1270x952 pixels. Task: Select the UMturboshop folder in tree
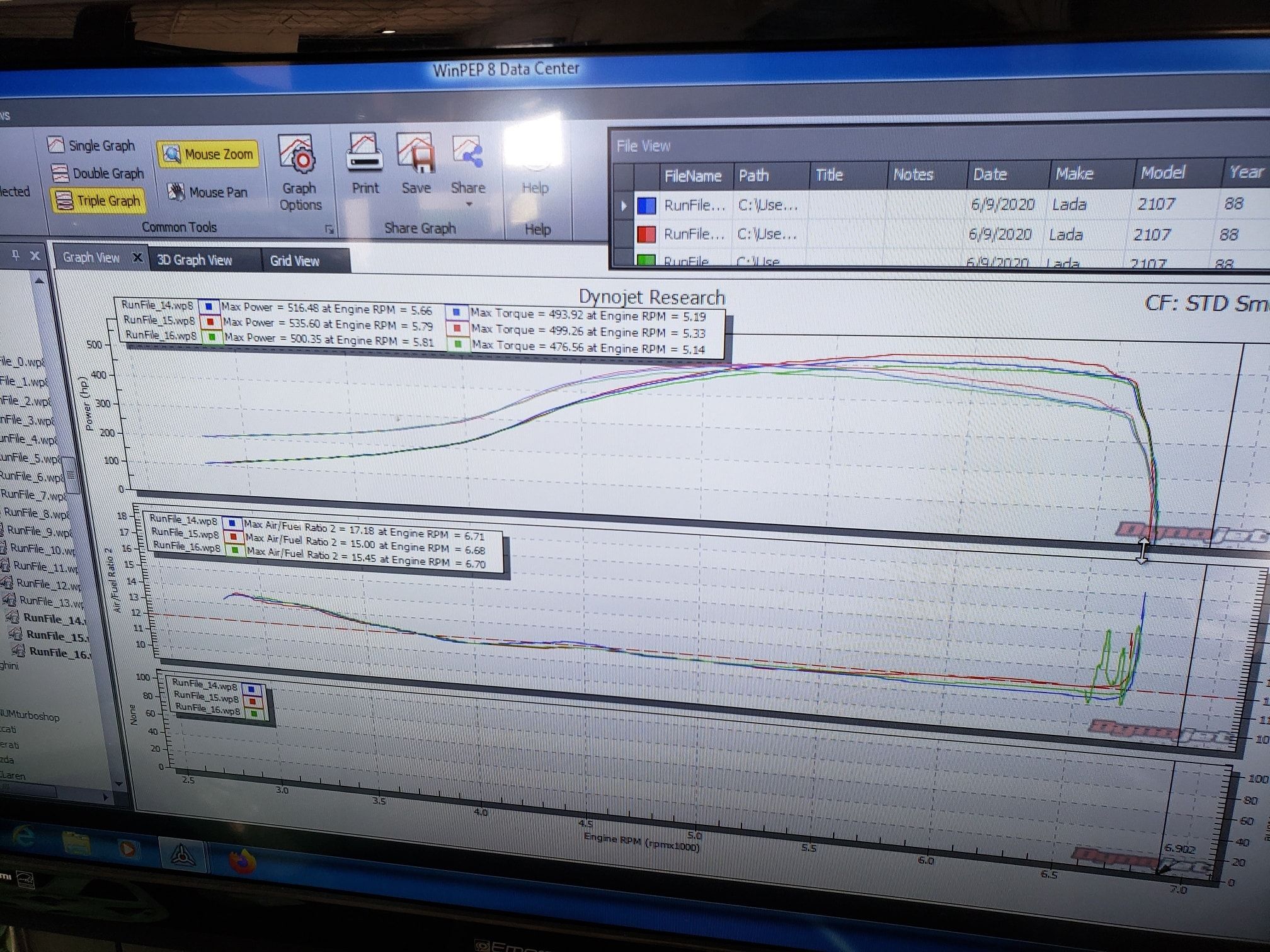30,716
